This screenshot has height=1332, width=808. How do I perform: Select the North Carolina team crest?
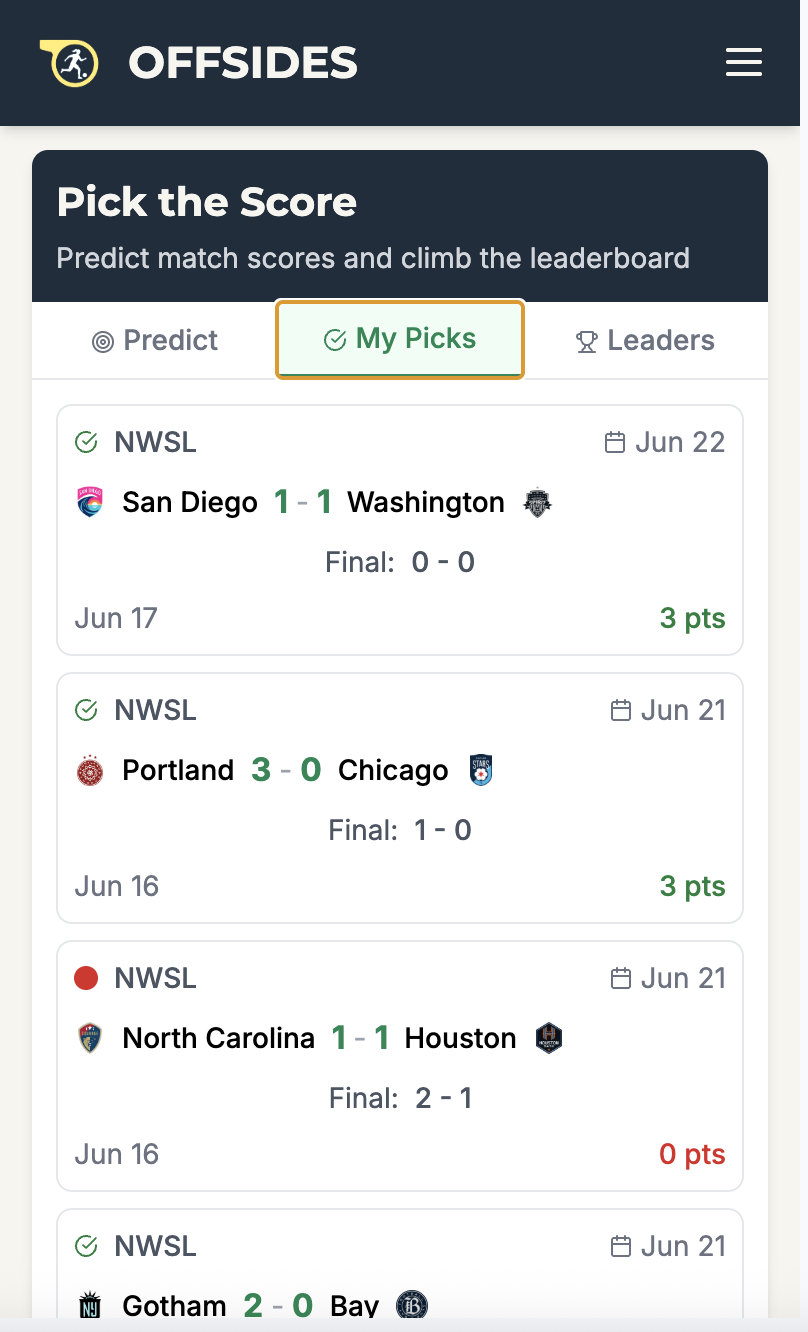pos(90,1038)
